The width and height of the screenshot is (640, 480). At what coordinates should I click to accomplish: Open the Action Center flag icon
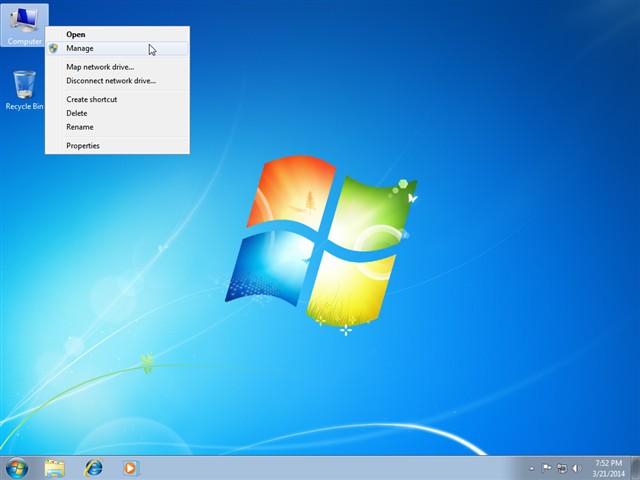(546, 468)
